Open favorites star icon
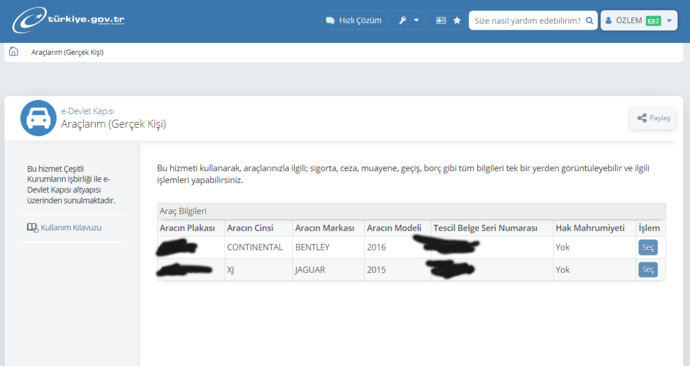690x366 pixels. click(457, 20)
